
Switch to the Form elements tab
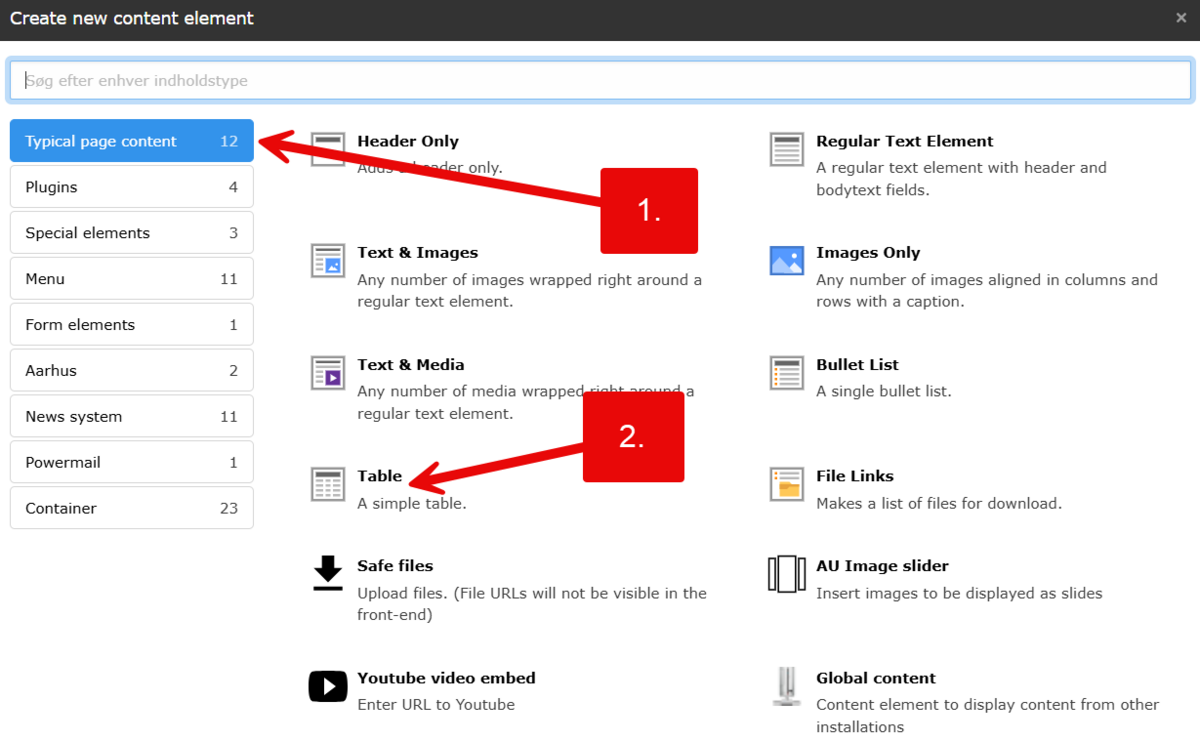131,325
